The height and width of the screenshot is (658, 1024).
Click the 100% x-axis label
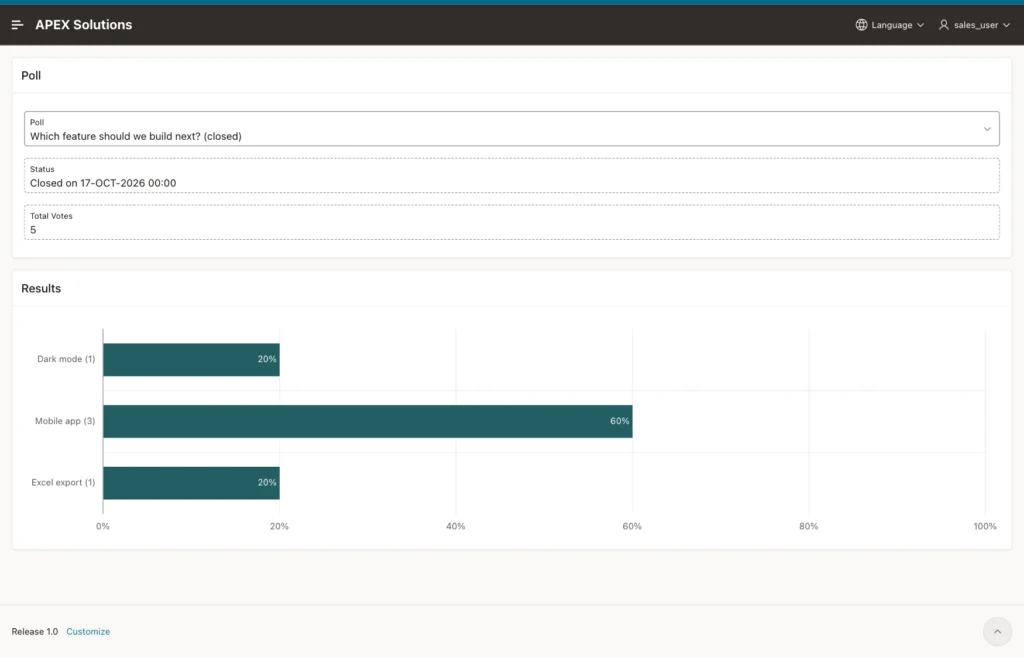(985, 526)
